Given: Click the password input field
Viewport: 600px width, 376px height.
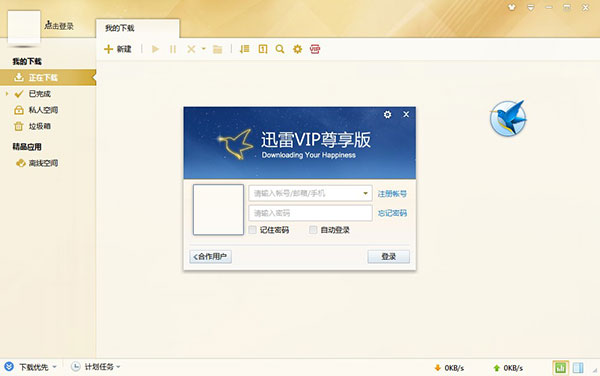Looking at the screenshot, I should [x=310, y=213].
